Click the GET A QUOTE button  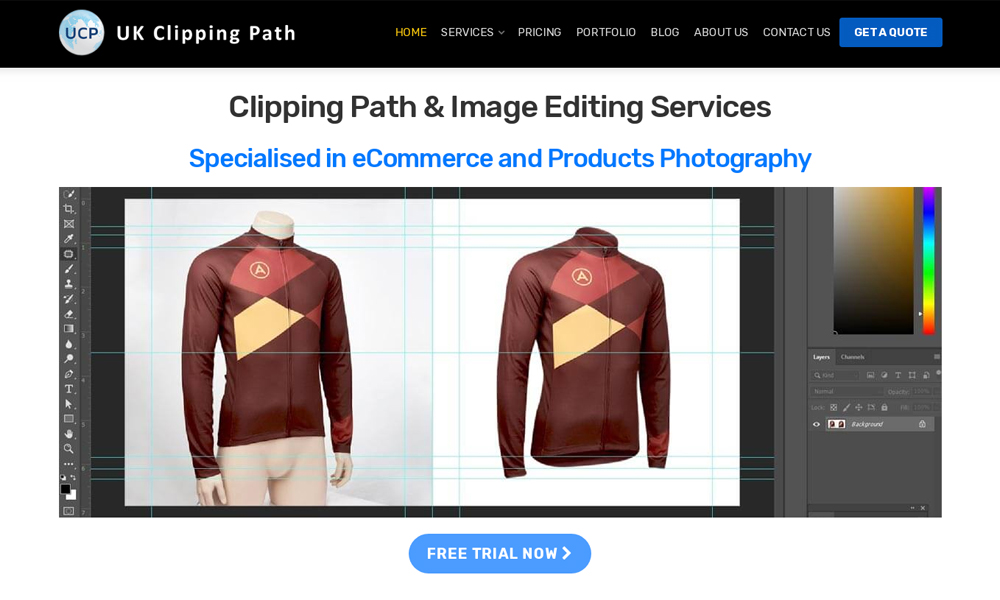pyautogui.click(x=890, y=32)
